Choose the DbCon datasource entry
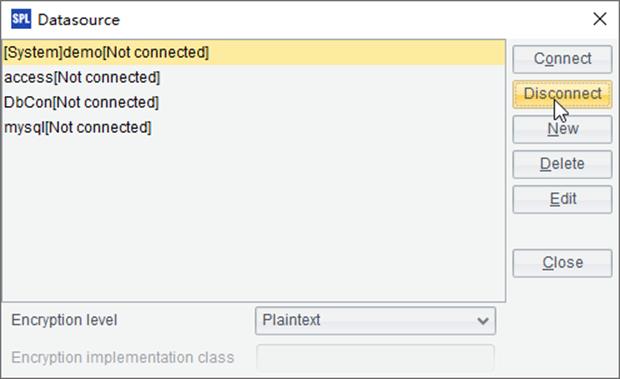 (x=253, y=102)
